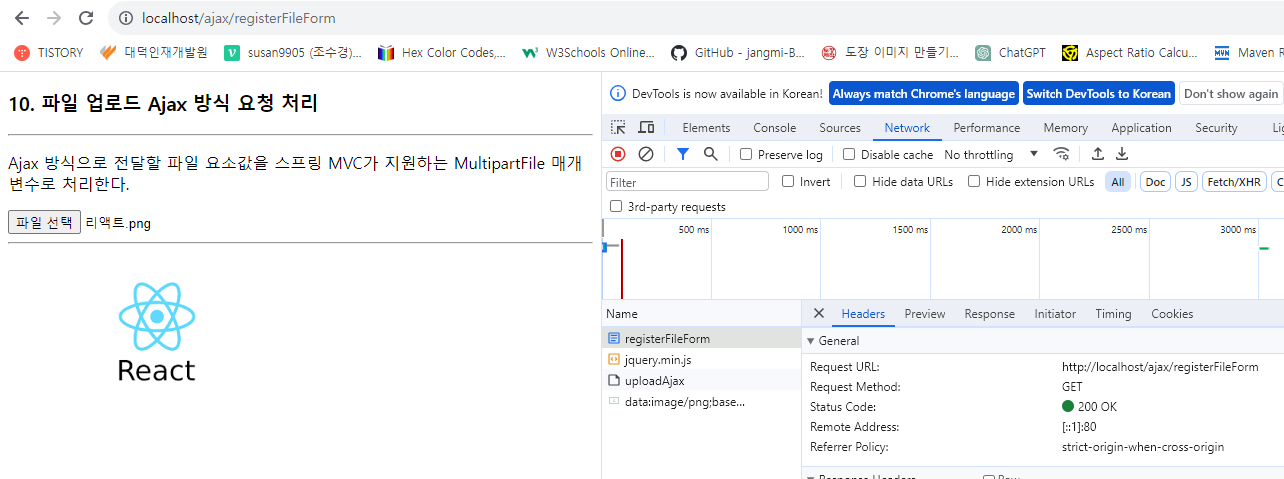
Task: Open the No throttling dropdown
Action: pos(992,155)
